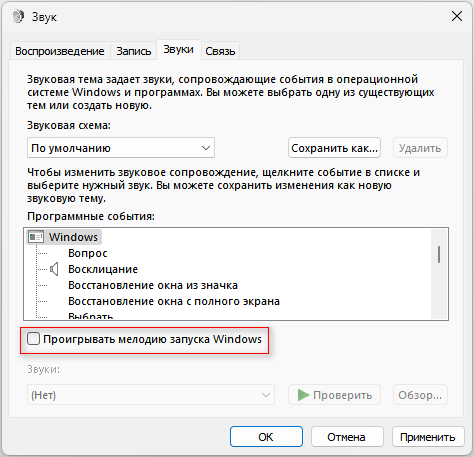Viewport: 474px width, 457px height.
Task: Click the Удалить button
Action: point(420,148)
